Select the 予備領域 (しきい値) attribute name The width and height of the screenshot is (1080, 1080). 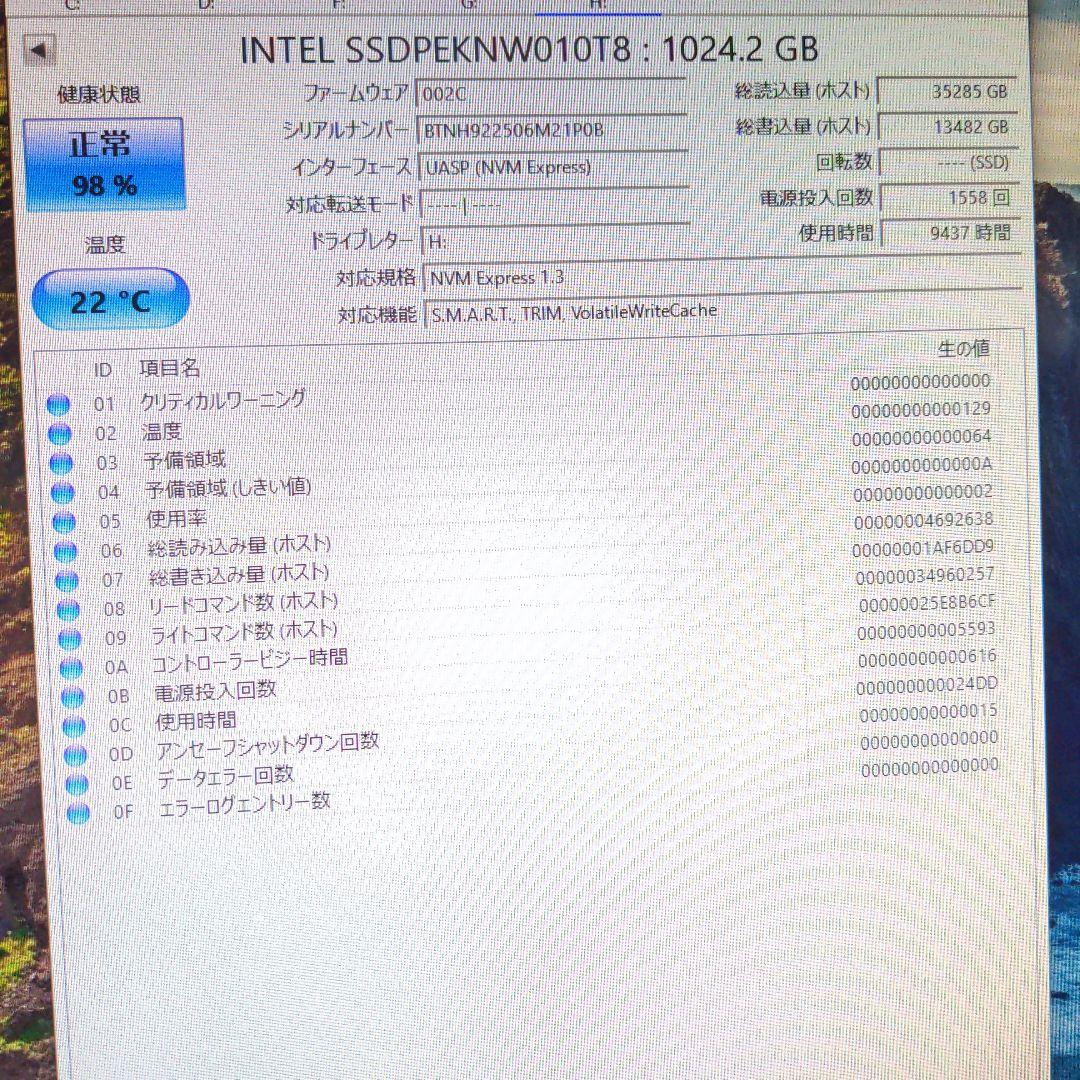pyautogui.click(x=228, y=488)
